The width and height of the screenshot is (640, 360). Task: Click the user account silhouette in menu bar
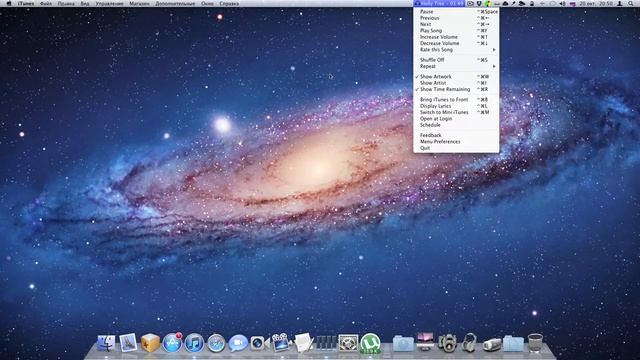pos(620,3)
